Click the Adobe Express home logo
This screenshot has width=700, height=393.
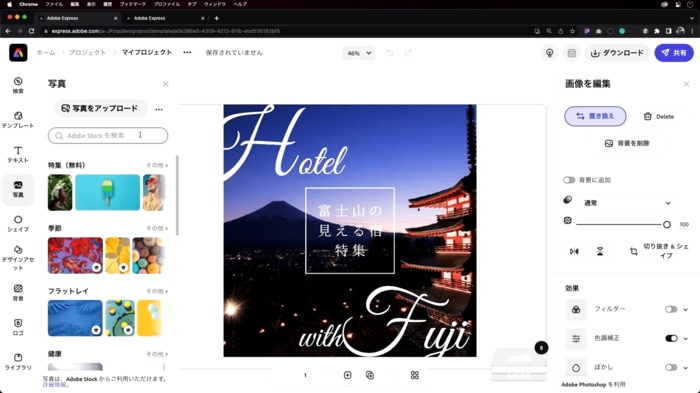pyautogui.click(x=18, y=53)
